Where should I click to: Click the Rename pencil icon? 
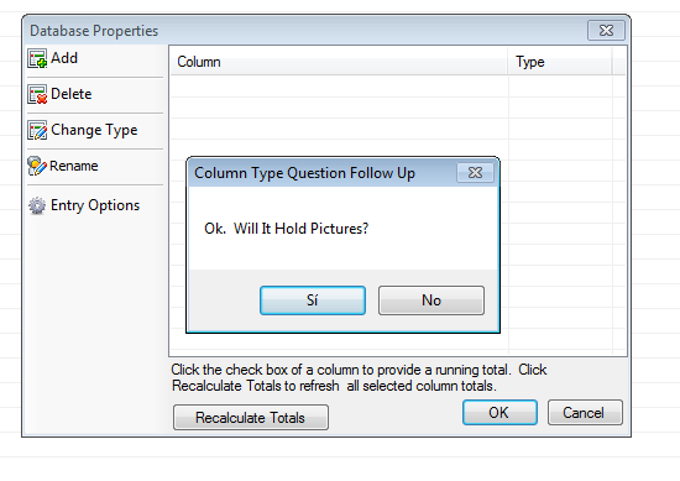37,167
